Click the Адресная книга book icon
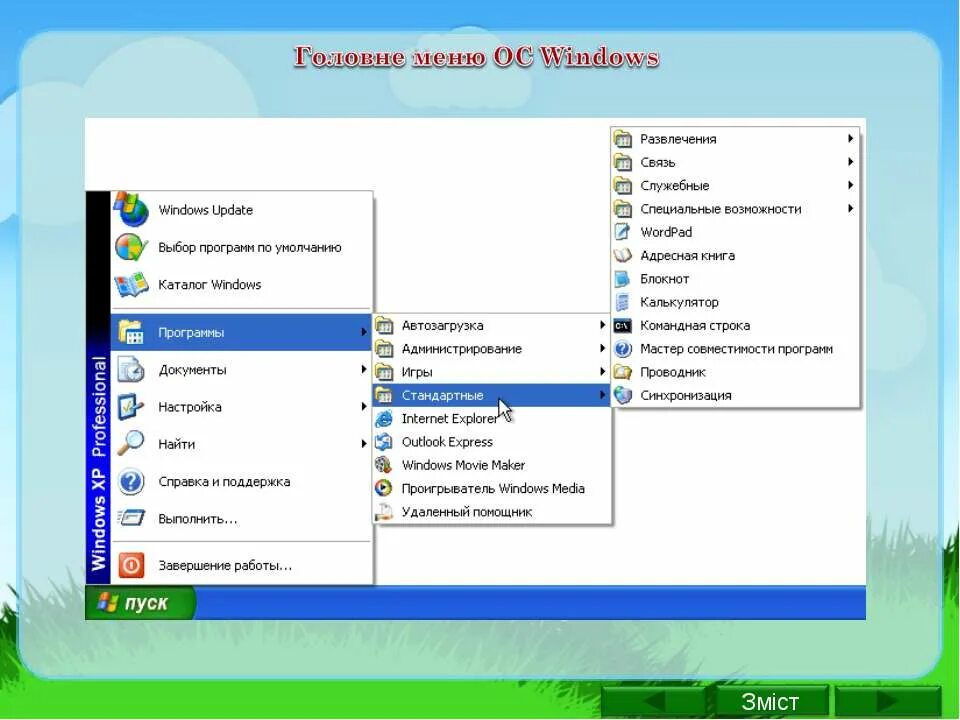The height and width of the screenshot is (720, 960). click(623, 255)
